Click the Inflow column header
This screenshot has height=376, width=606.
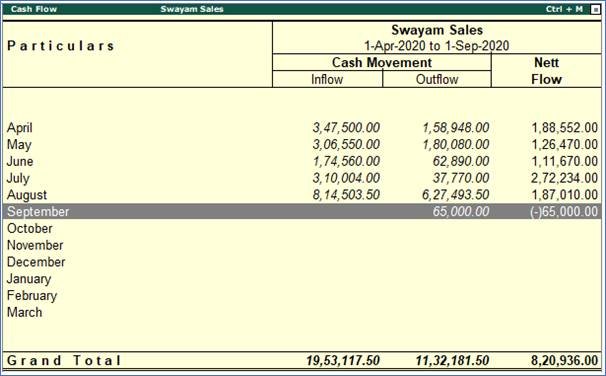point(327,79)
